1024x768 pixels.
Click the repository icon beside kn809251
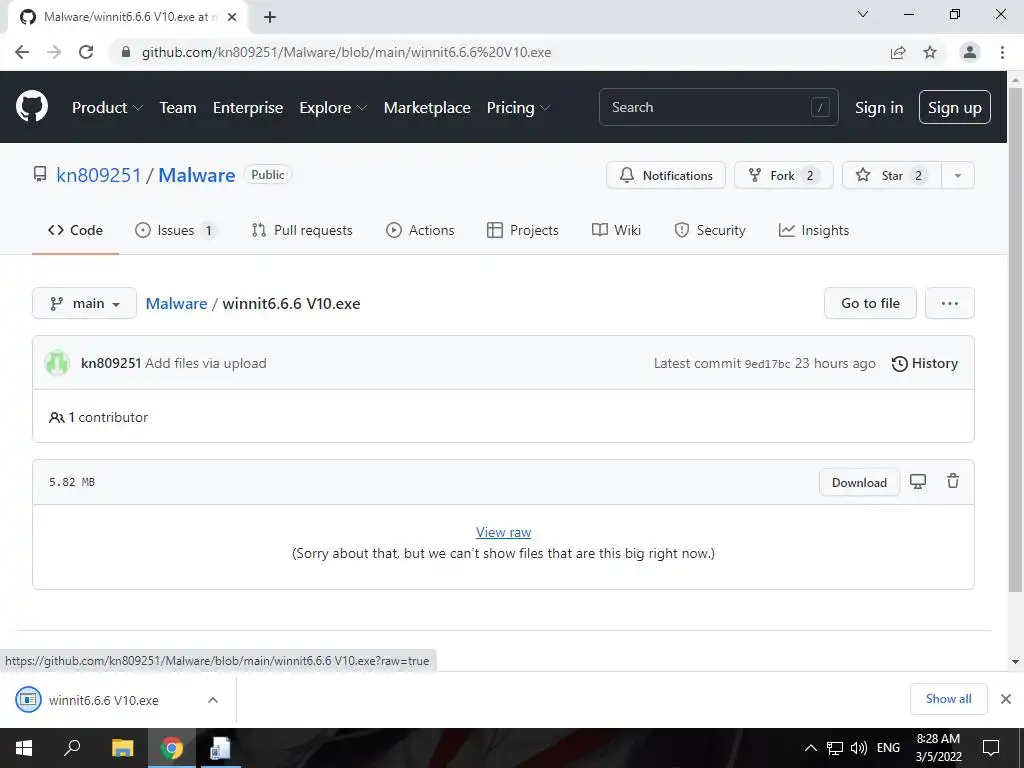pyautogui.click(x=40, y=174)
